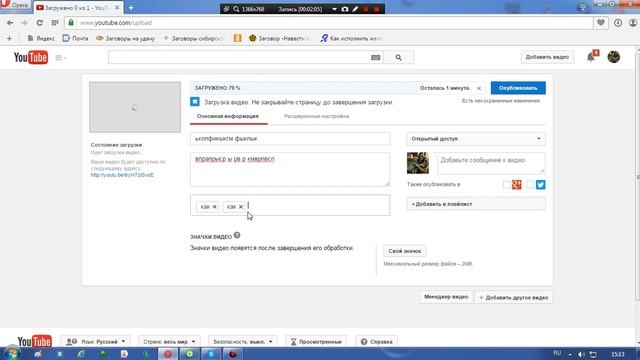Expand the Страна: весь мир dropdown
This screenshot has height=360, width=640.
coord(169,342)
